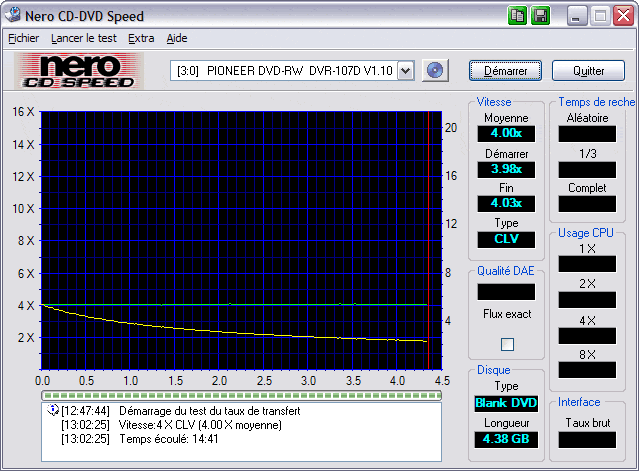Click the Démarrer speed value 3.98x
Image resolution: width=639 pixels, height=471 pixels.
point(506,169)
